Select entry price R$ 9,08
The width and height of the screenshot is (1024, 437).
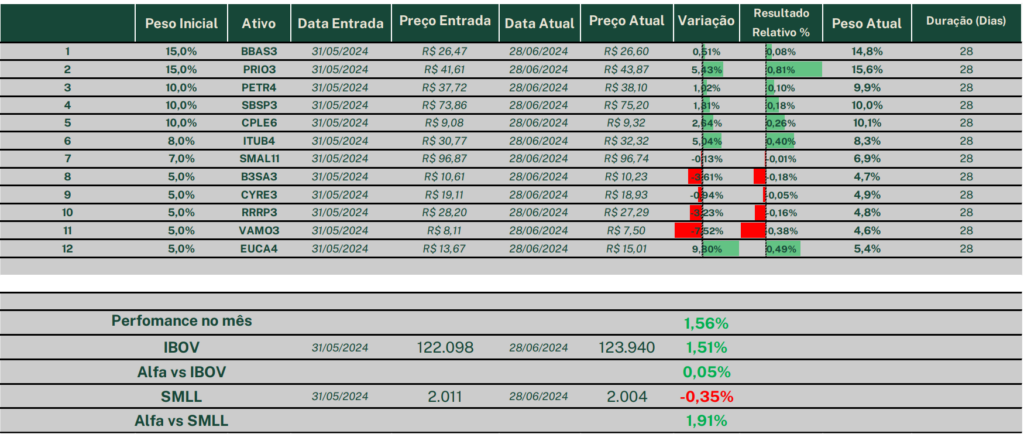445,123
